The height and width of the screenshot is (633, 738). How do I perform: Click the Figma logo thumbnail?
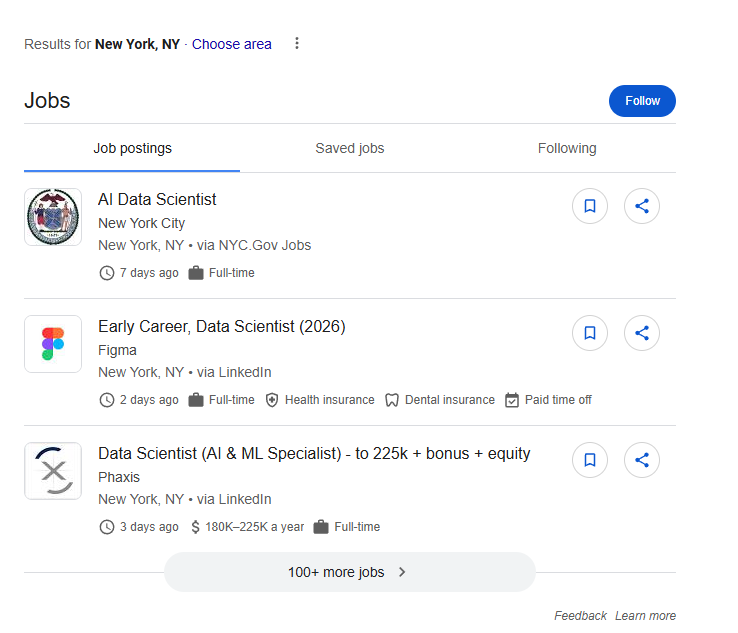pyautogui.click(x=53, y=344)
